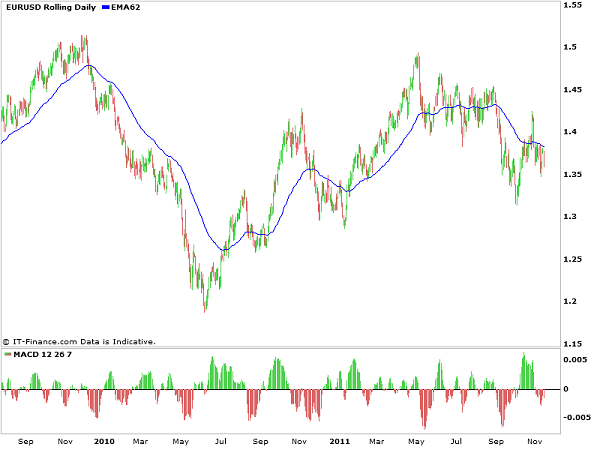Screen dimensions: 600x450
Task: Click the last Nov label on time axis
Action: tap(535, 441)
